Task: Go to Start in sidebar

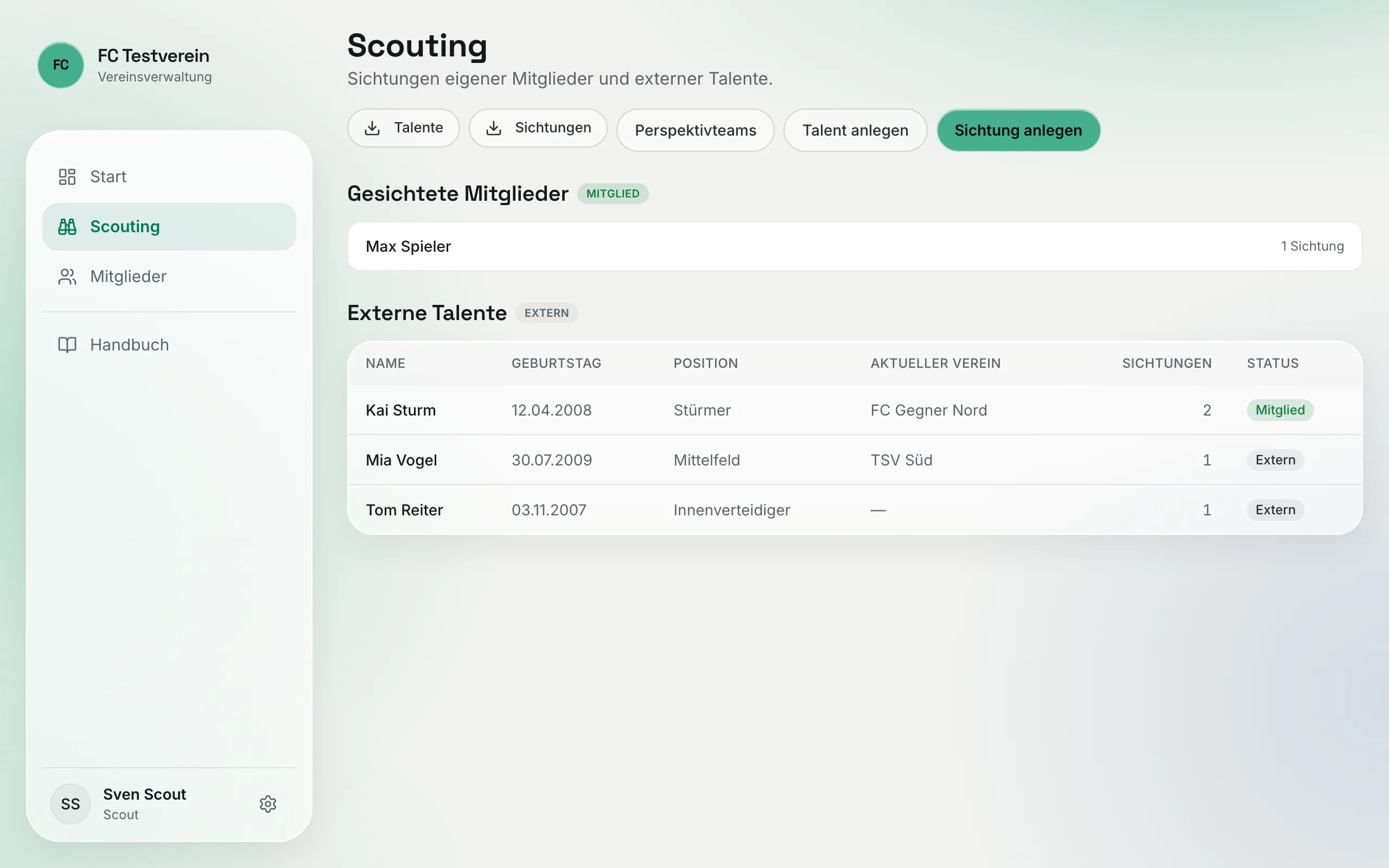Action: pos(169,177)
